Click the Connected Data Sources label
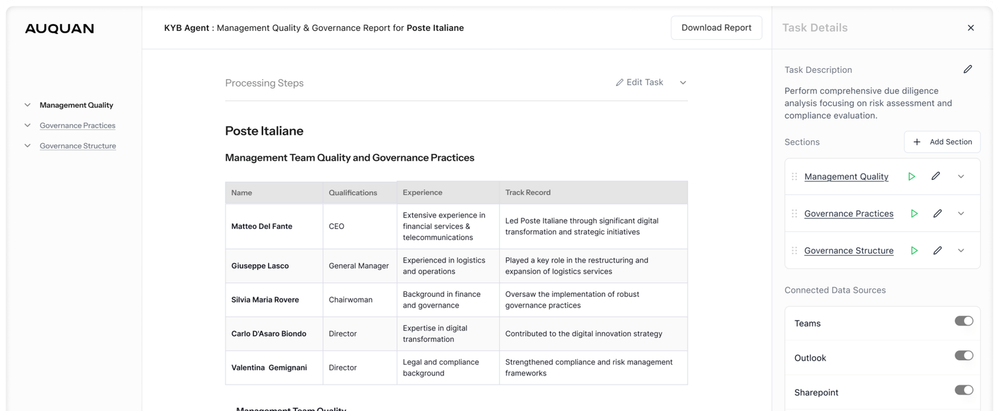 [x=835, y=290]
